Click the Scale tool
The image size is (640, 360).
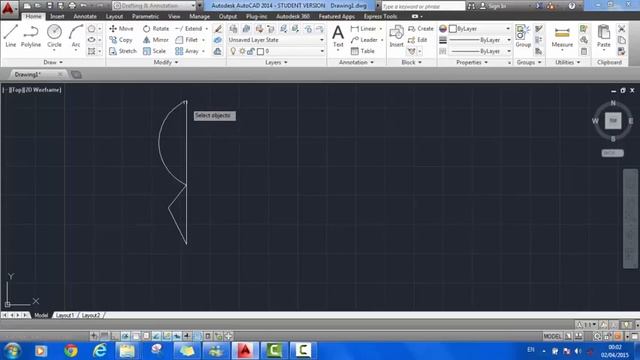click(154, 51)
